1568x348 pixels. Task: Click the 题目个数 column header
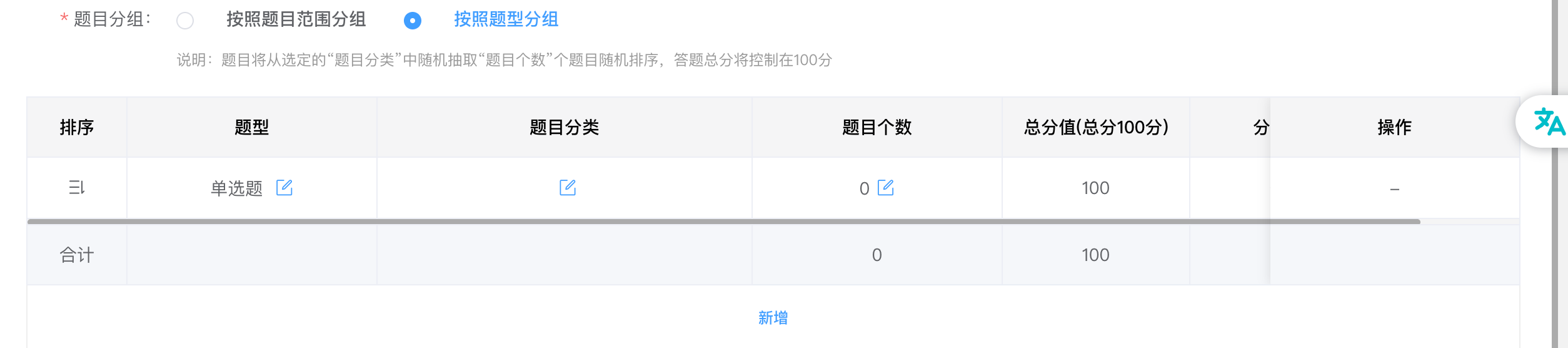(877, 127)
